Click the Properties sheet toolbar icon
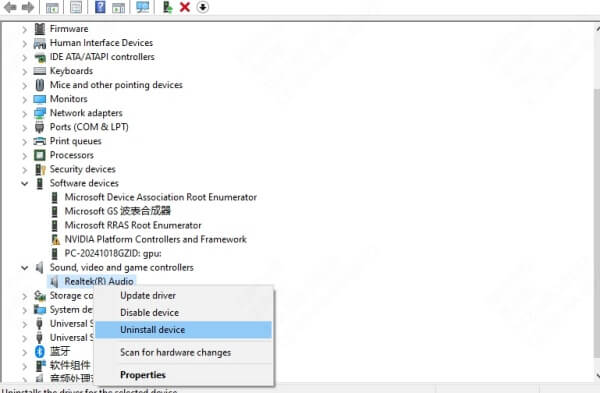This screenshot has width=600, height=393. [76, 7]
